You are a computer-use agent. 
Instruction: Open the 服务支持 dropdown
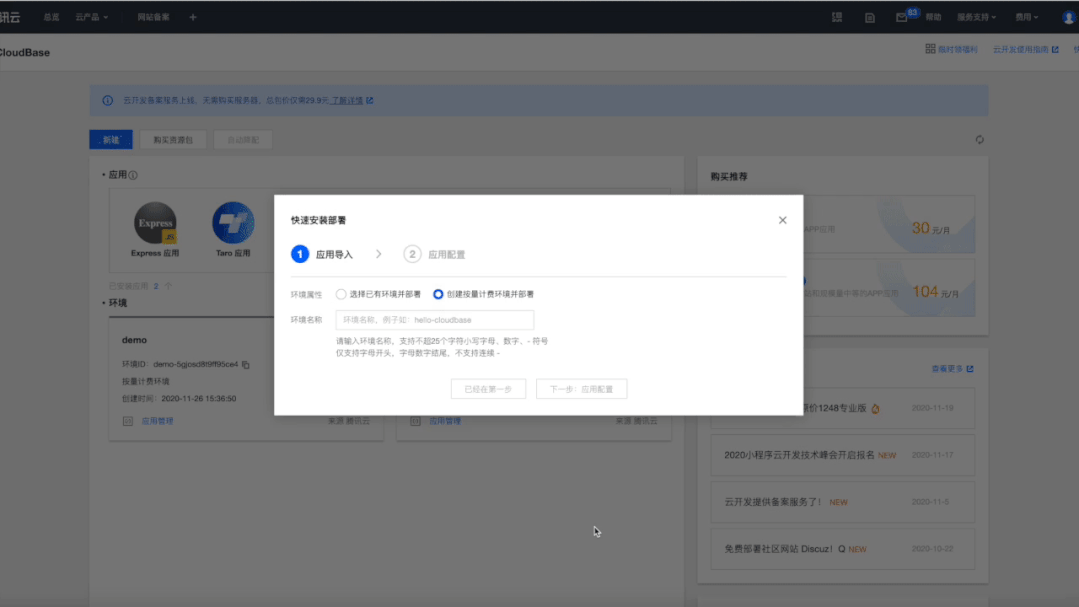[972, 16]
